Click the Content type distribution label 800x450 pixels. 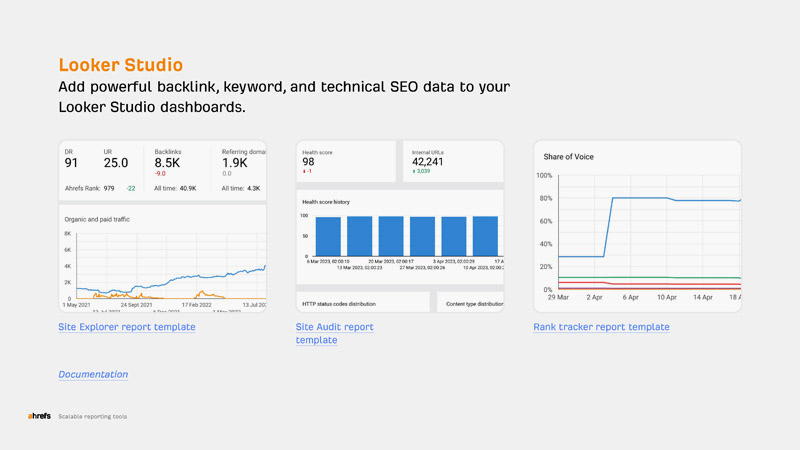click(x=474, y=304)
